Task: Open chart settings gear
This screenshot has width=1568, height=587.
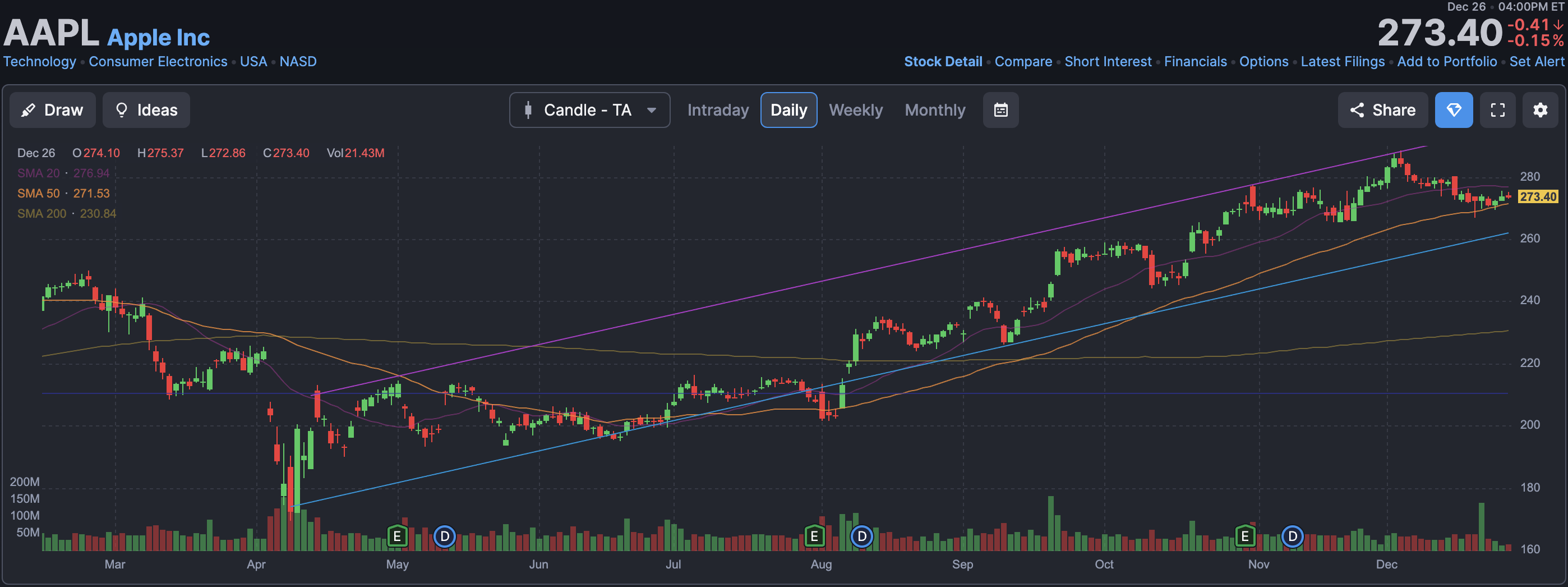Action: 1540,110
